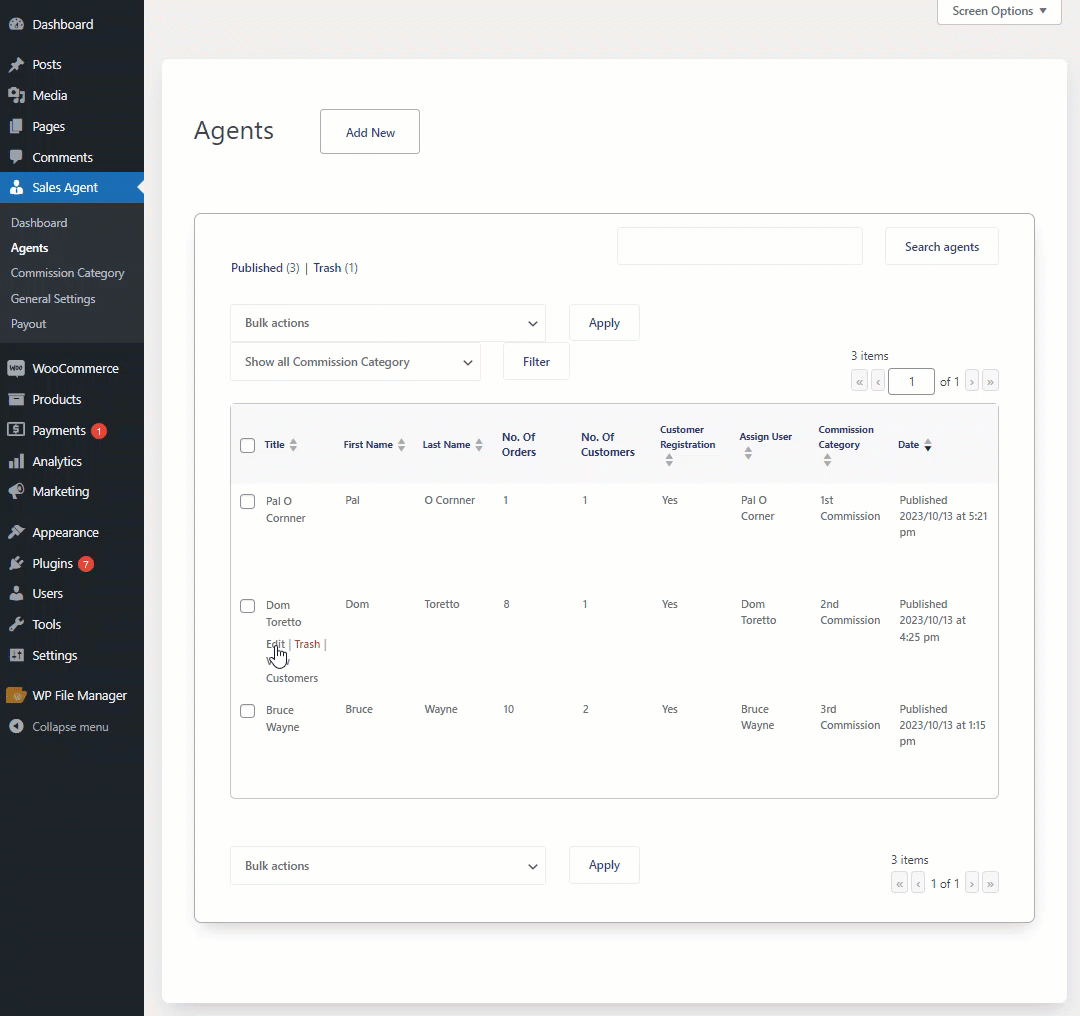Click top pagination last page arrow
Screen dimensions: 1080x1016
coord(990,381)
